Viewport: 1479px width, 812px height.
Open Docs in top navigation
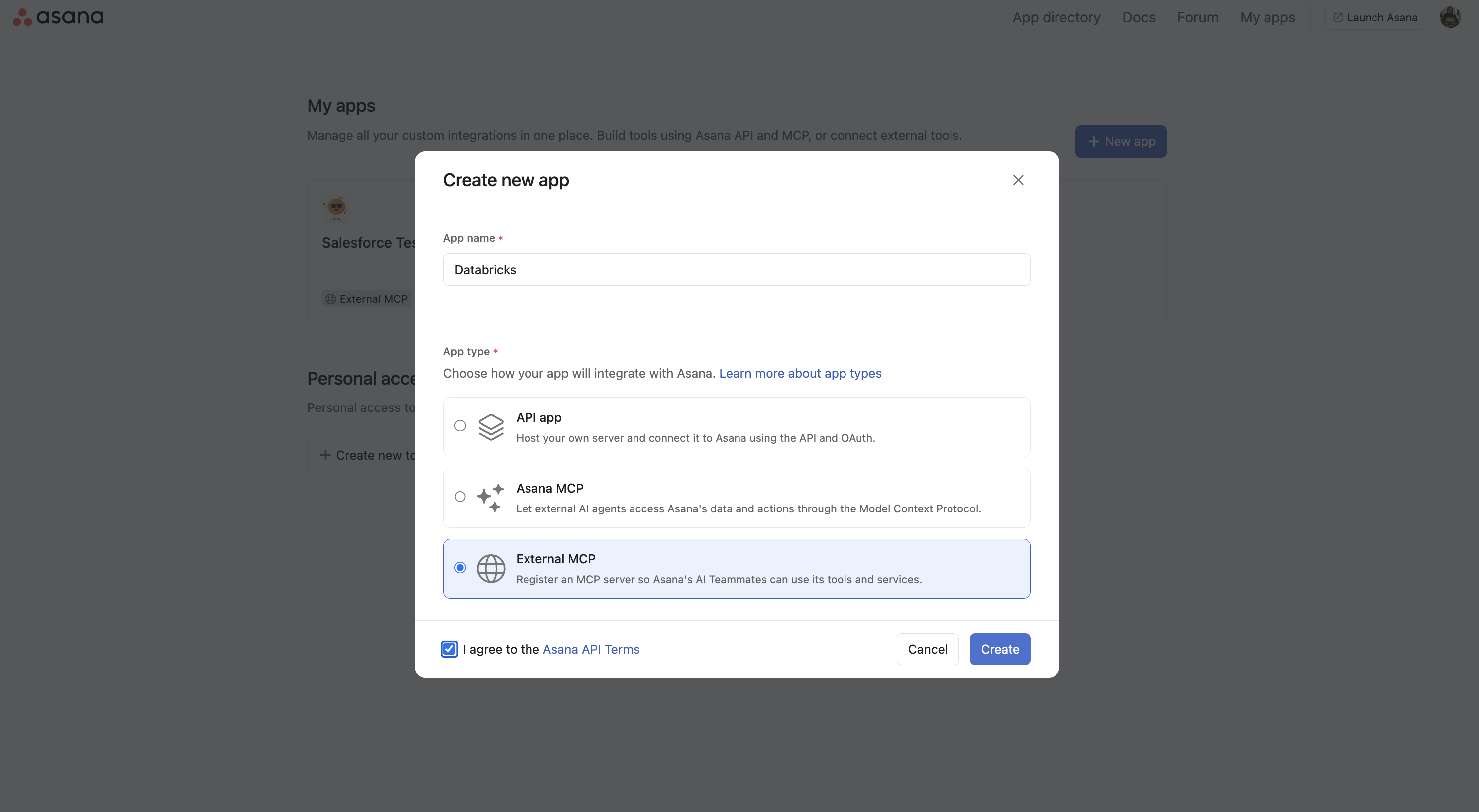pyautogui.click(x=1139, y=17)
